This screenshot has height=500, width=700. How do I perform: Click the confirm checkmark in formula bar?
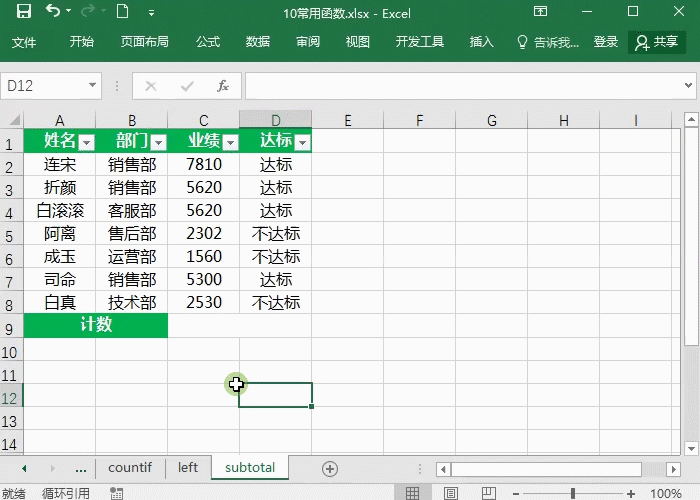(187, 86)
